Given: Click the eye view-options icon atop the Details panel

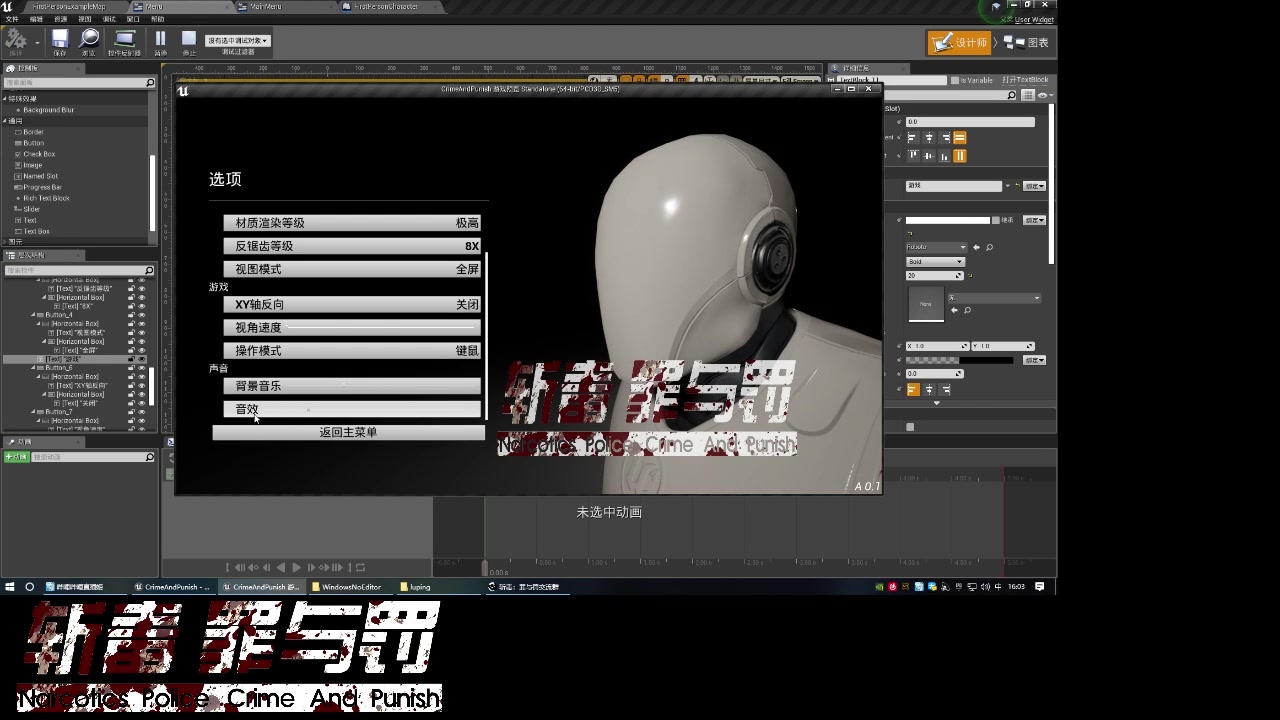Looking at the screenshot, I should pos(1042,95).
